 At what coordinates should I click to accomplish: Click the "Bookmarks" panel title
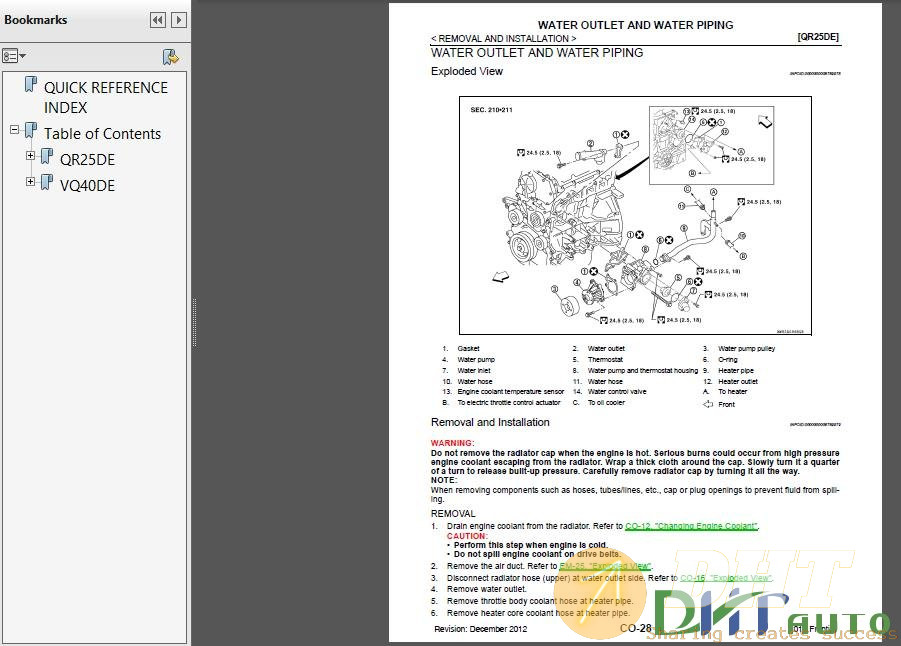coord(36,20)
